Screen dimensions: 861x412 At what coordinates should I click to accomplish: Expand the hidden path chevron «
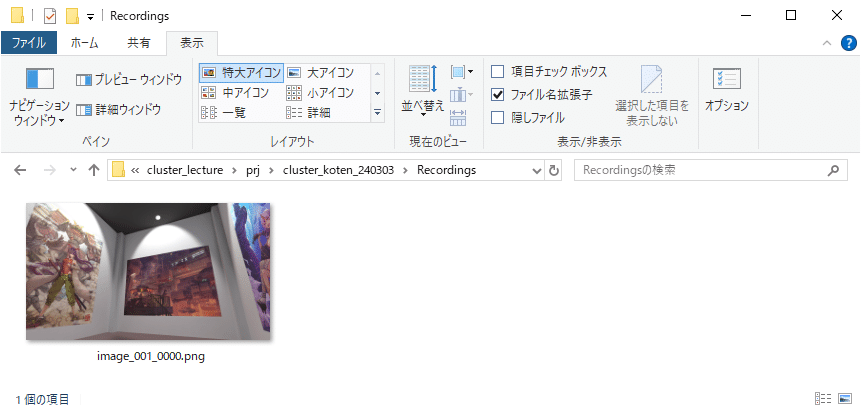(x=135, y=170)
